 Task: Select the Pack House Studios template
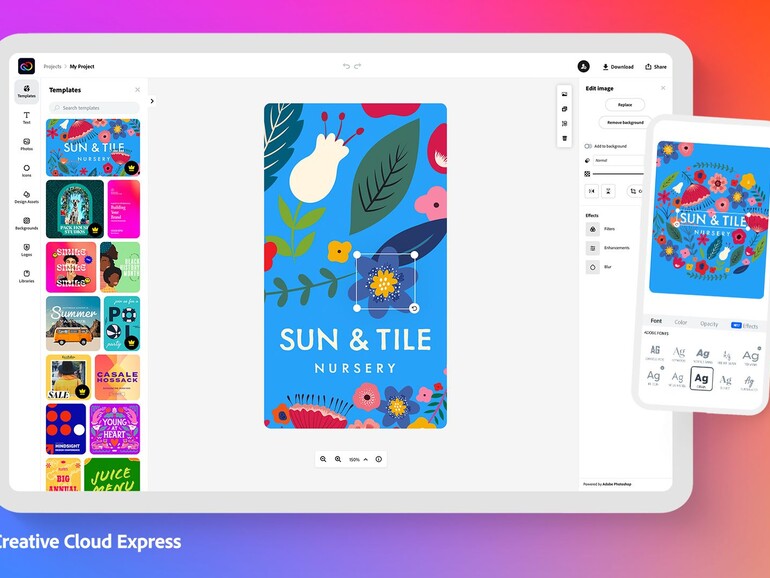coord(75,209)
